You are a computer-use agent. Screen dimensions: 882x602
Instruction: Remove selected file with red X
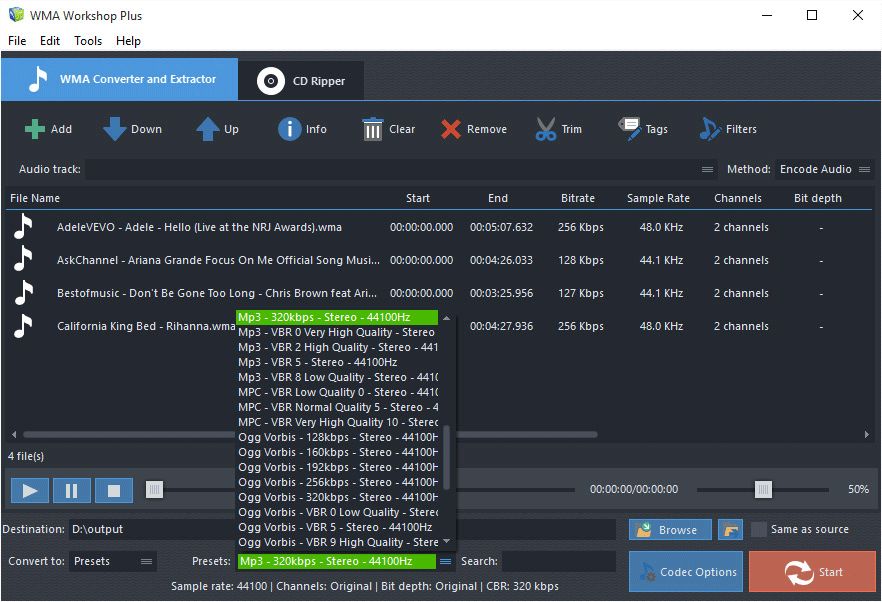tap(451, 129)
